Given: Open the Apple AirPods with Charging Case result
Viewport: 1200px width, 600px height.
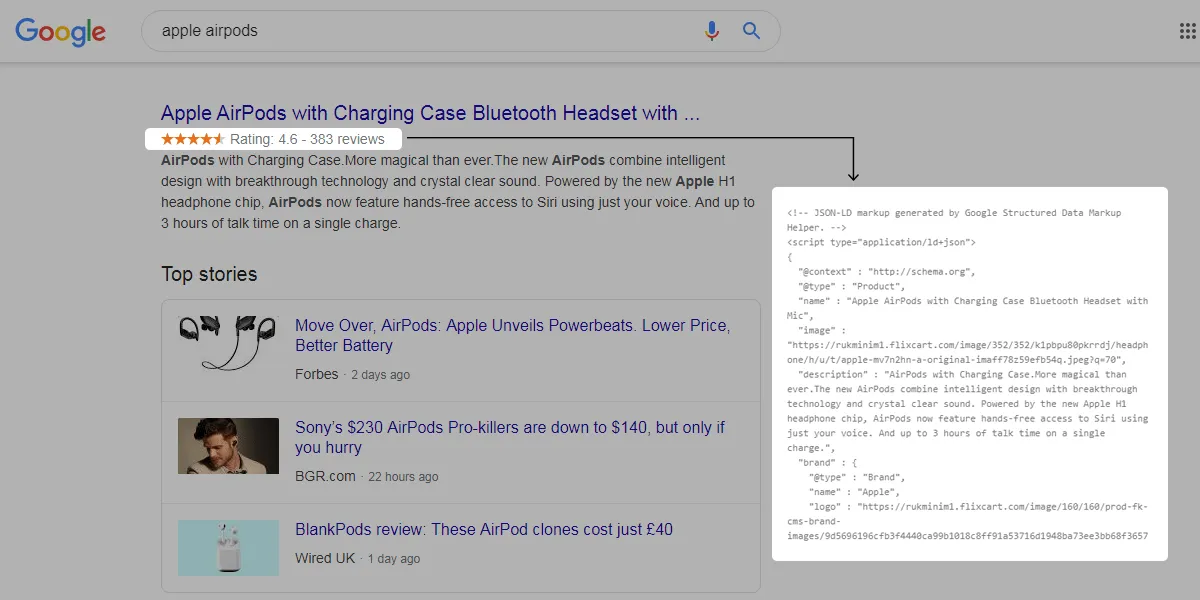Looking at the screenshot, I should (x=430, y=113).
